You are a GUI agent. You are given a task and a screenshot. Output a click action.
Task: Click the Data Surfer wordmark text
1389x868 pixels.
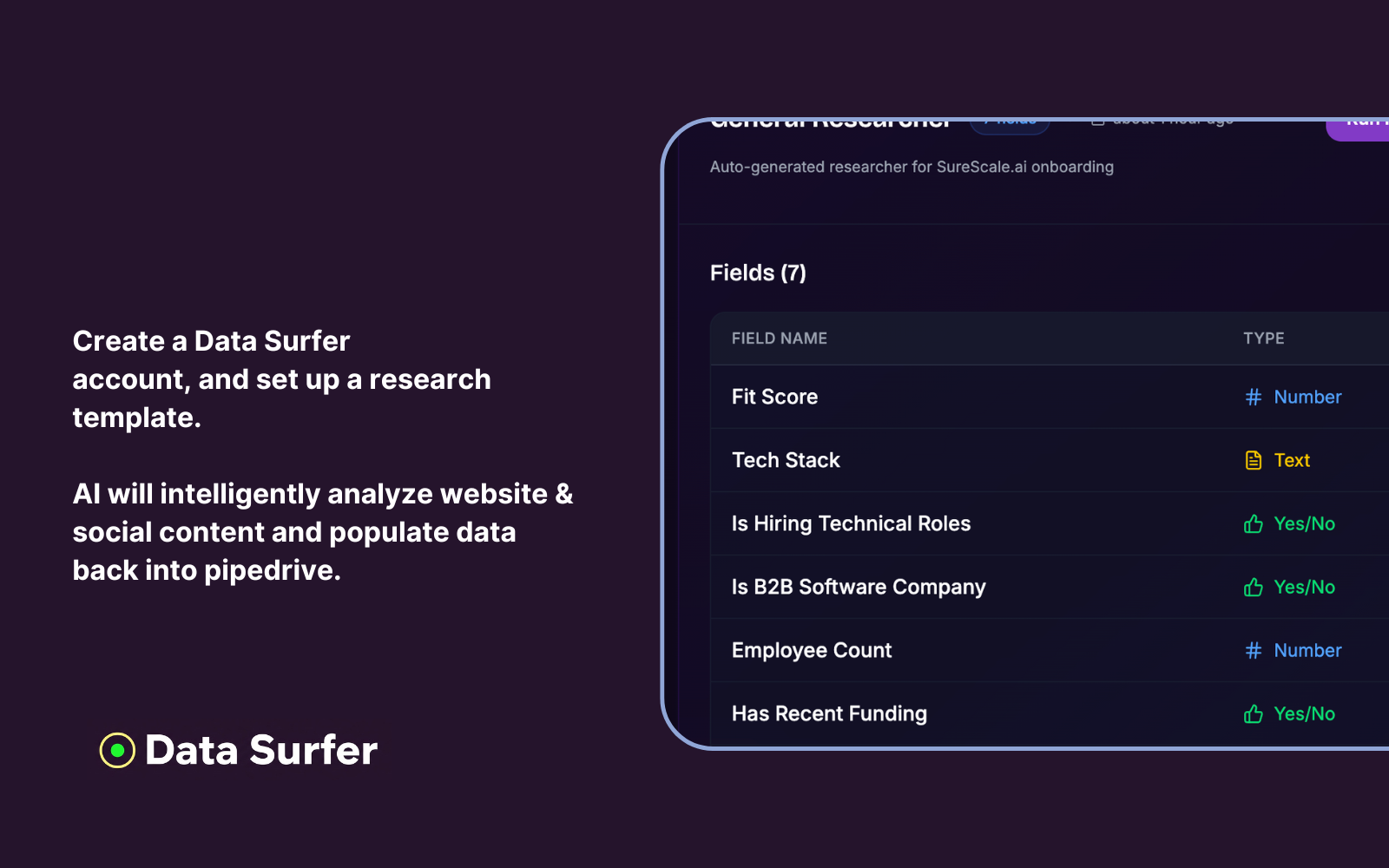[x=260, y=751]
